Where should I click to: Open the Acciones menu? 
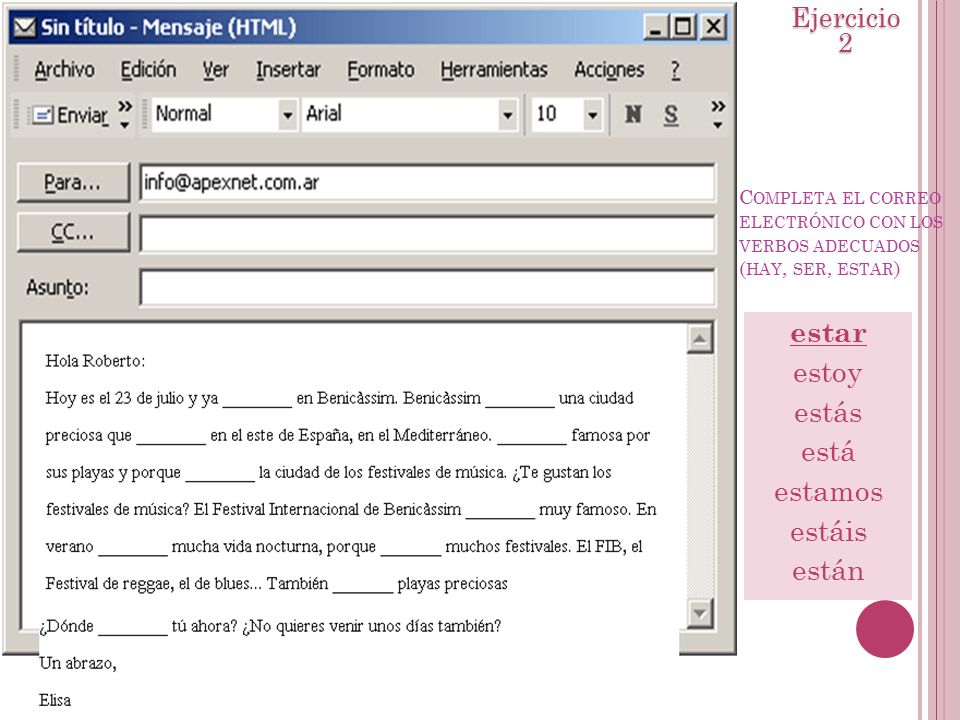coord(609,70)
